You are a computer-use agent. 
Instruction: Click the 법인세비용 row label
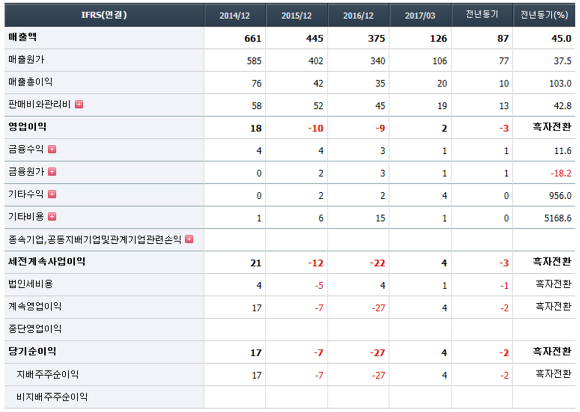[30, 284]
